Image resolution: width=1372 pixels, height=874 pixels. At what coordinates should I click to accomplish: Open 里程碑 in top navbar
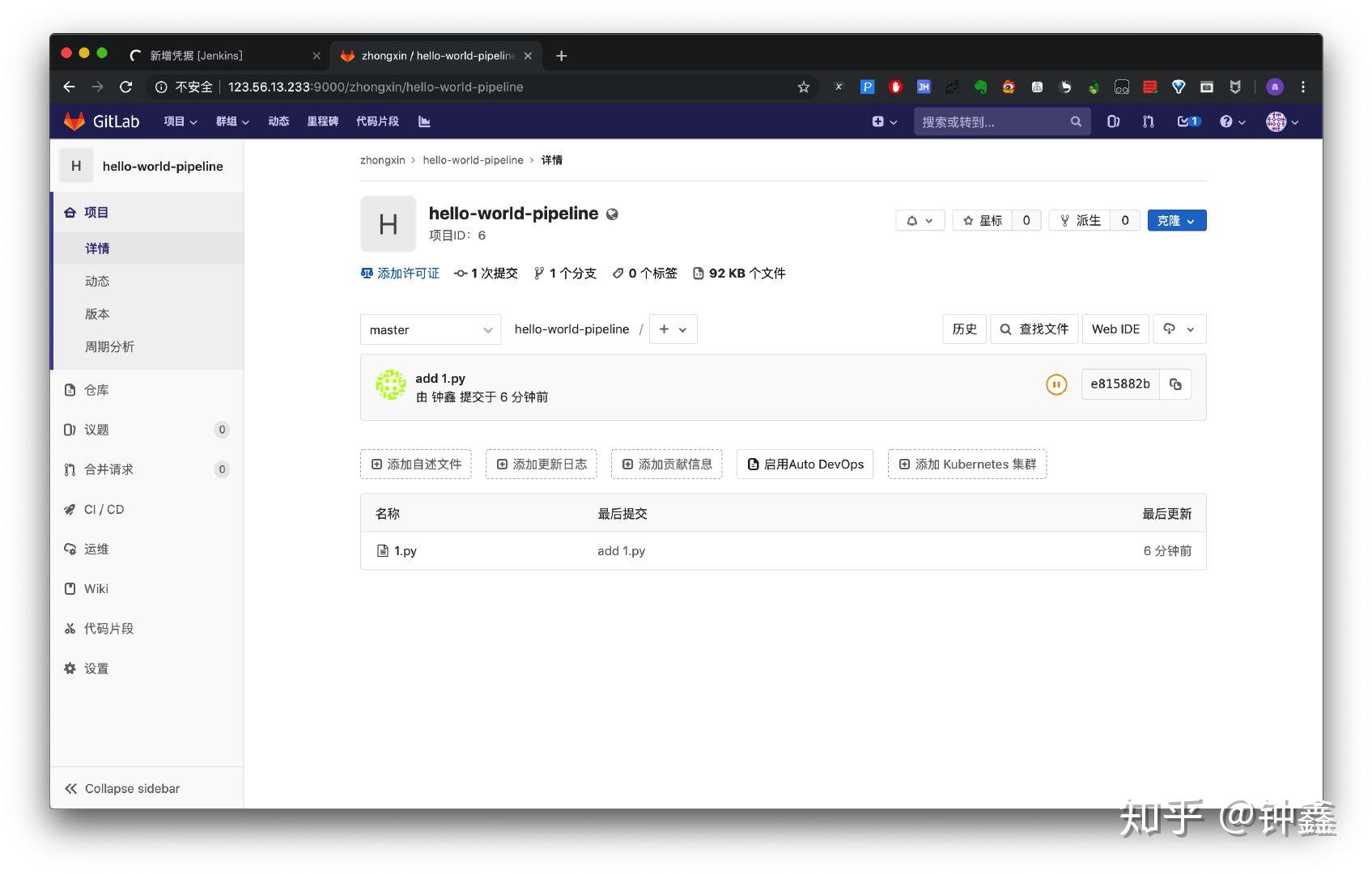pos(322,121)
